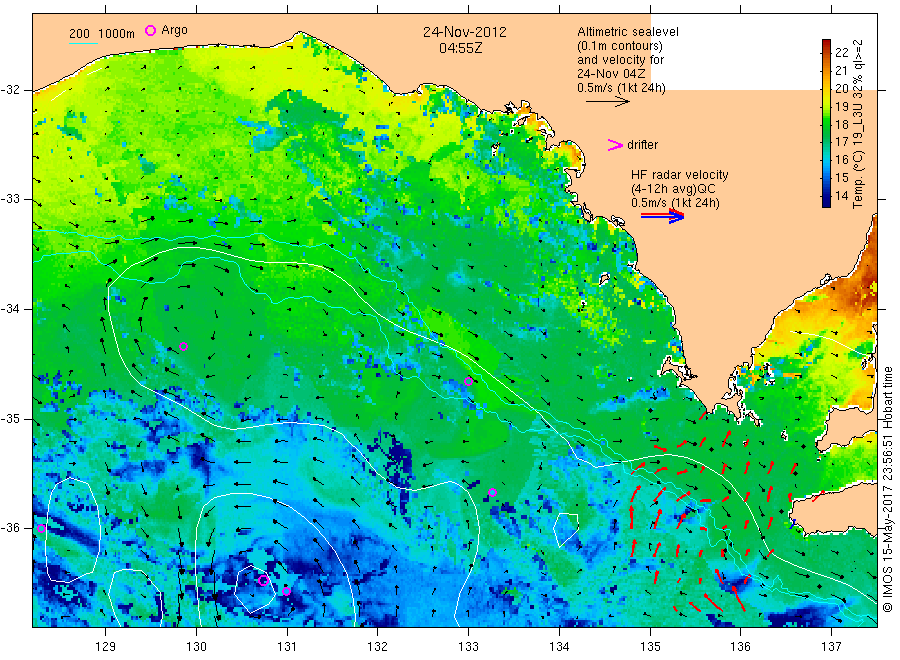Viewport: 900px width, 660px height.
Task: Click the '24-Nov-2012' date title
Action: pyautogui.click(x=465, y=32)
